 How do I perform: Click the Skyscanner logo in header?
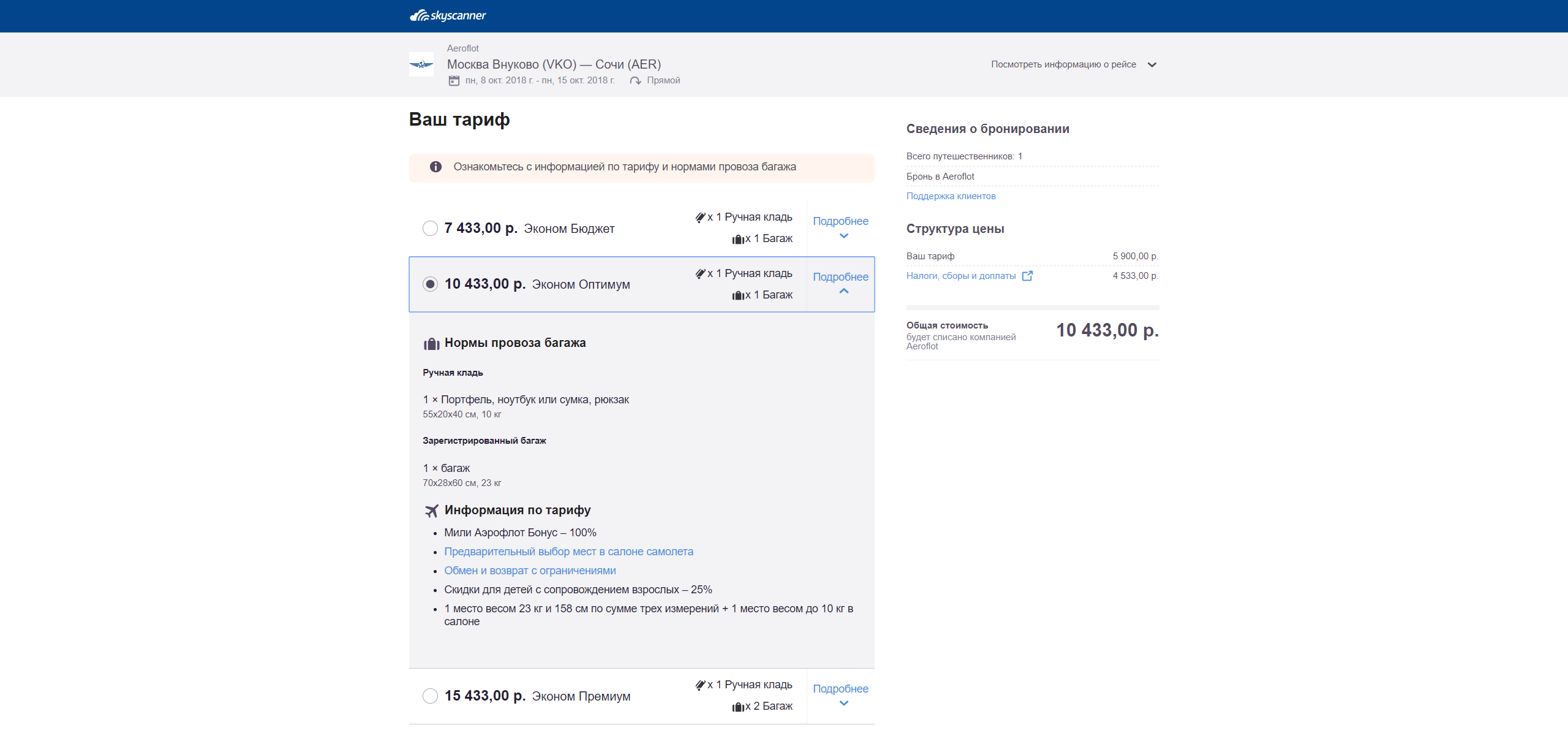[x=448, y=15]
